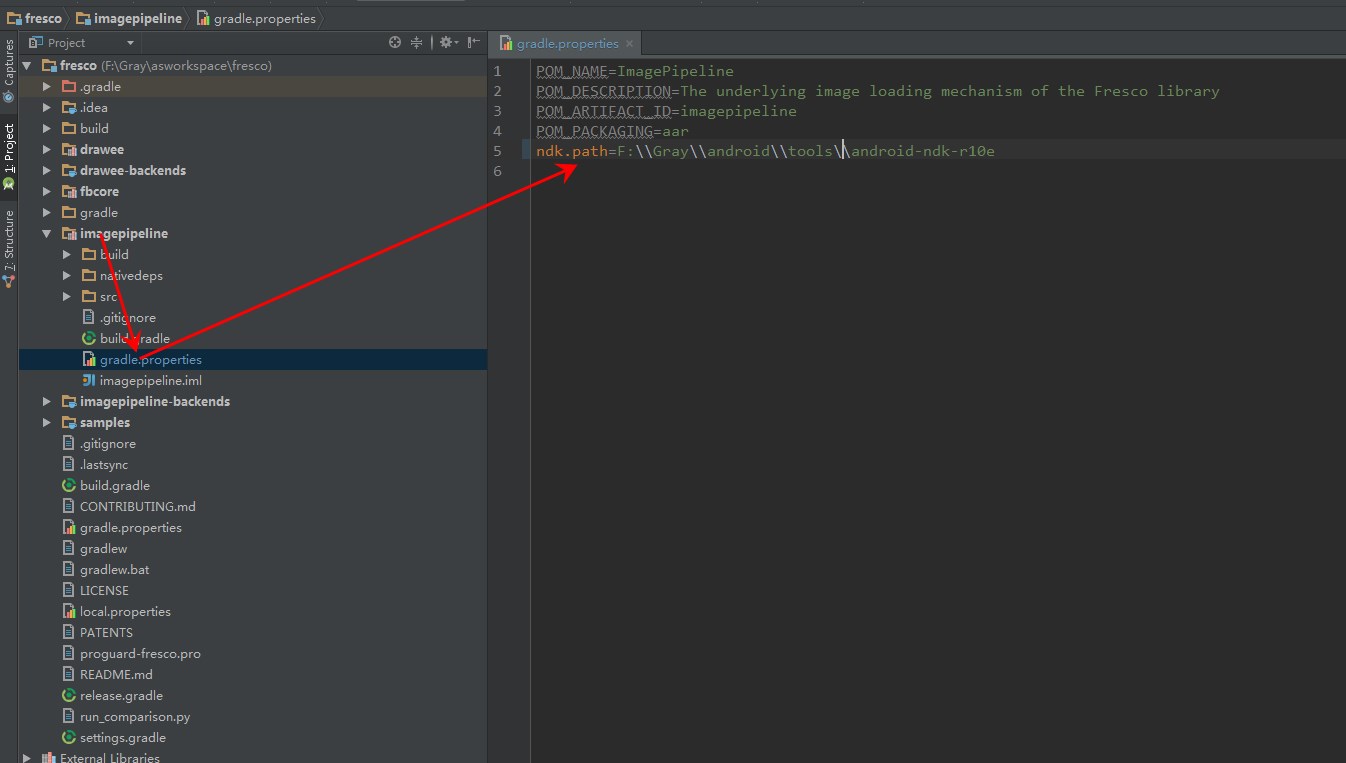This screenshot has height=763, width=1346.
Task: Select the root build folder icon
Action: (69, 129)
